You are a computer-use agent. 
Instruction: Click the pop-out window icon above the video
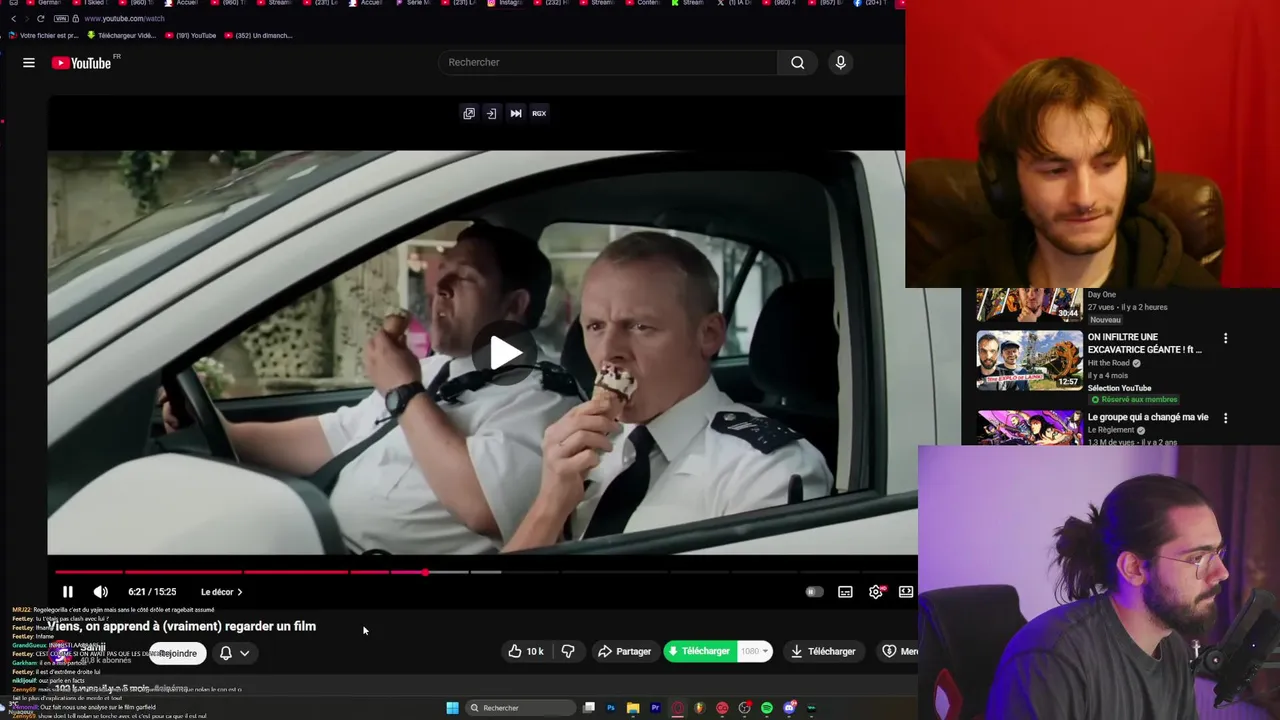tap(469, 113)
